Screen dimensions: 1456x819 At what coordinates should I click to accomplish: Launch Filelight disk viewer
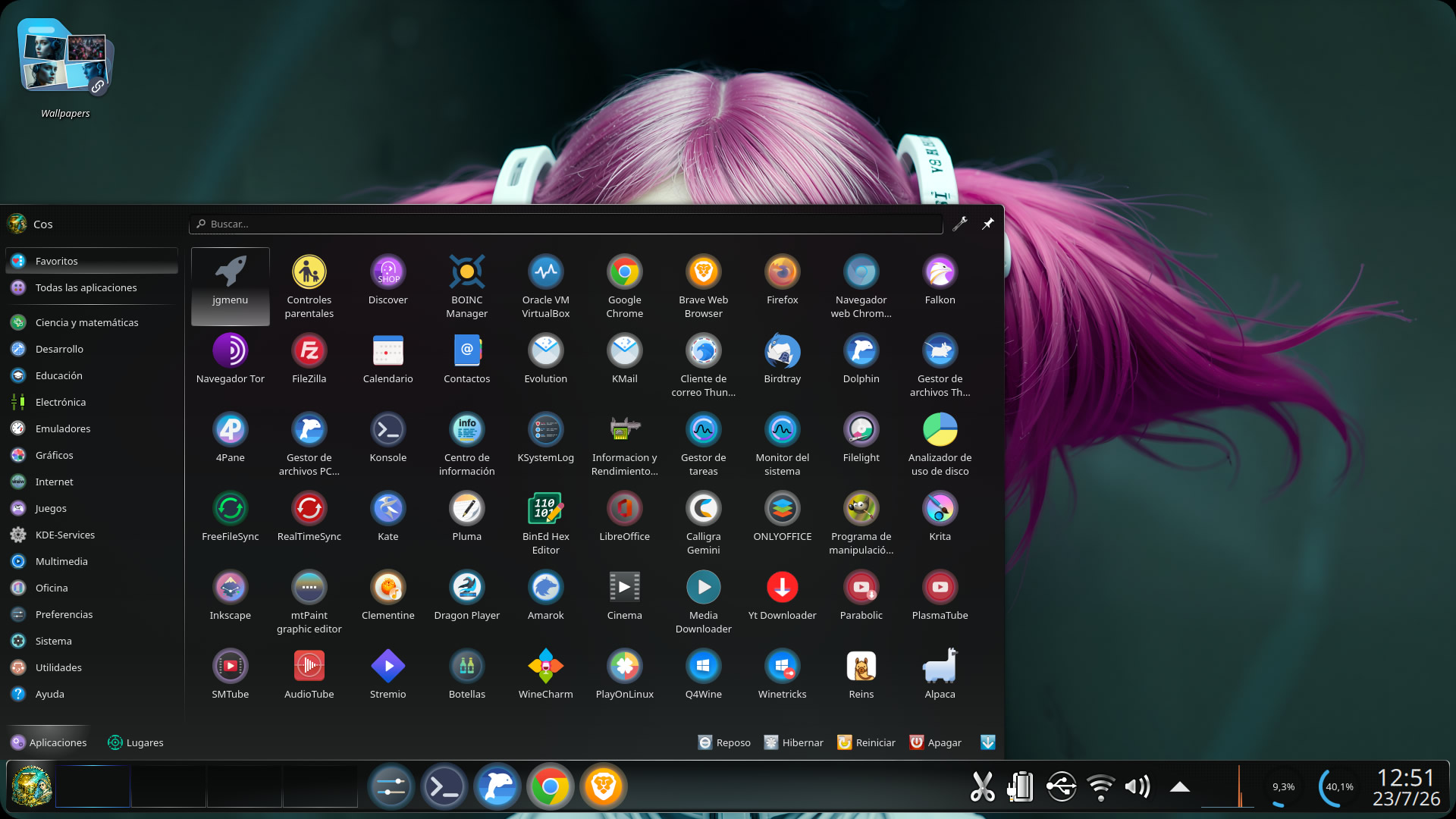point(861,437)
